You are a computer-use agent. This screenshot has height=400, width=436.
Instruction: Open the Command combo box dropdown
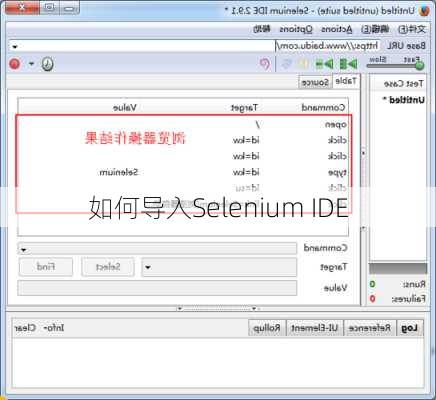point(24,249)
